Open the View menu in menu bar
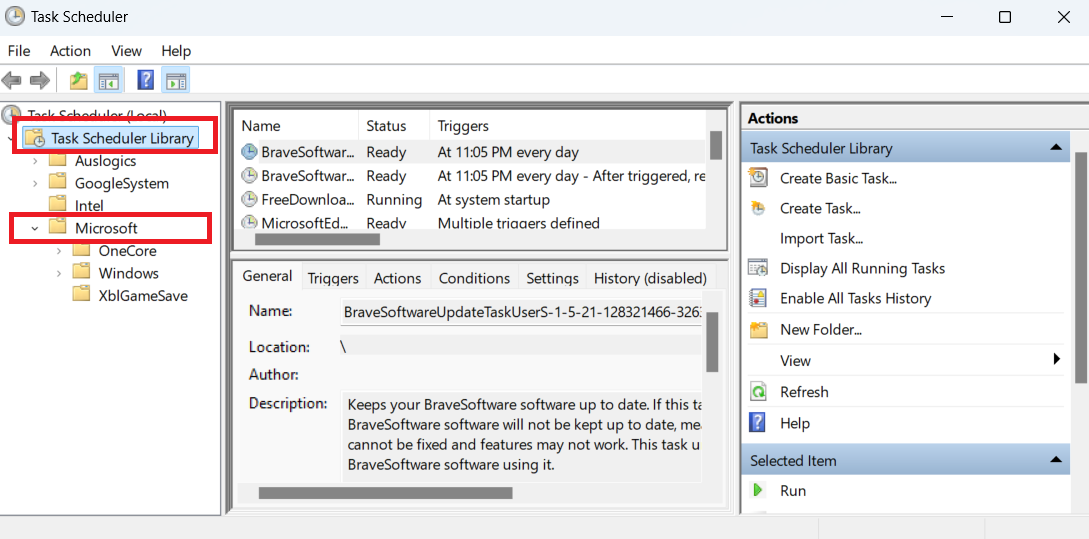 tap(126, 51)
